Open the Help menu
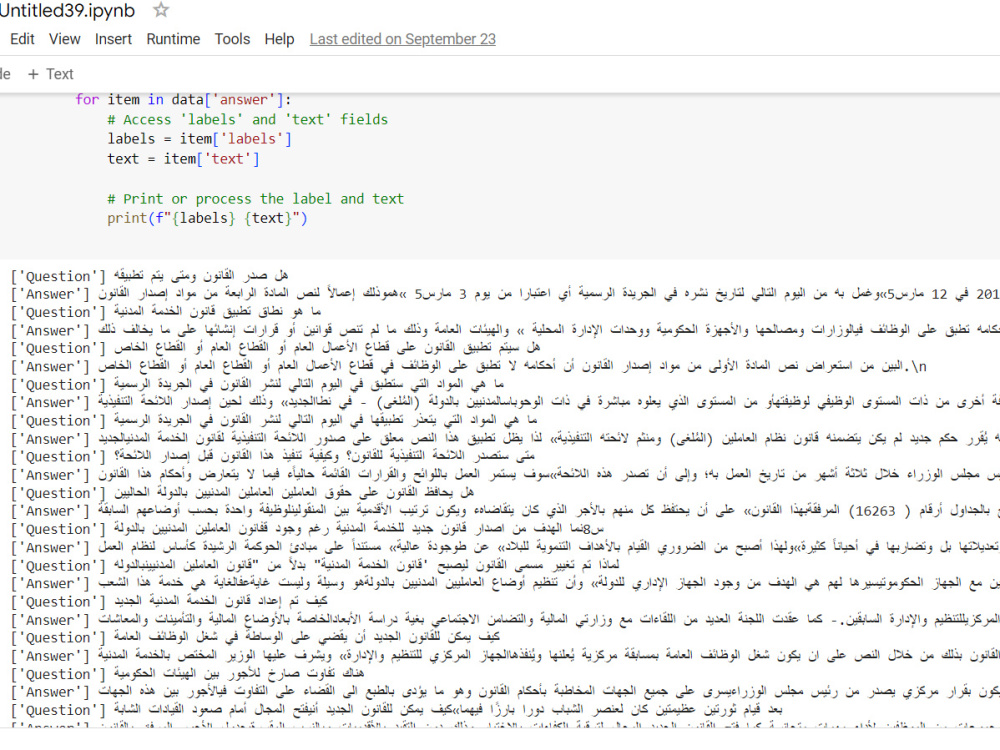This screenshot has width=1000, height=750. click(279, 40)
